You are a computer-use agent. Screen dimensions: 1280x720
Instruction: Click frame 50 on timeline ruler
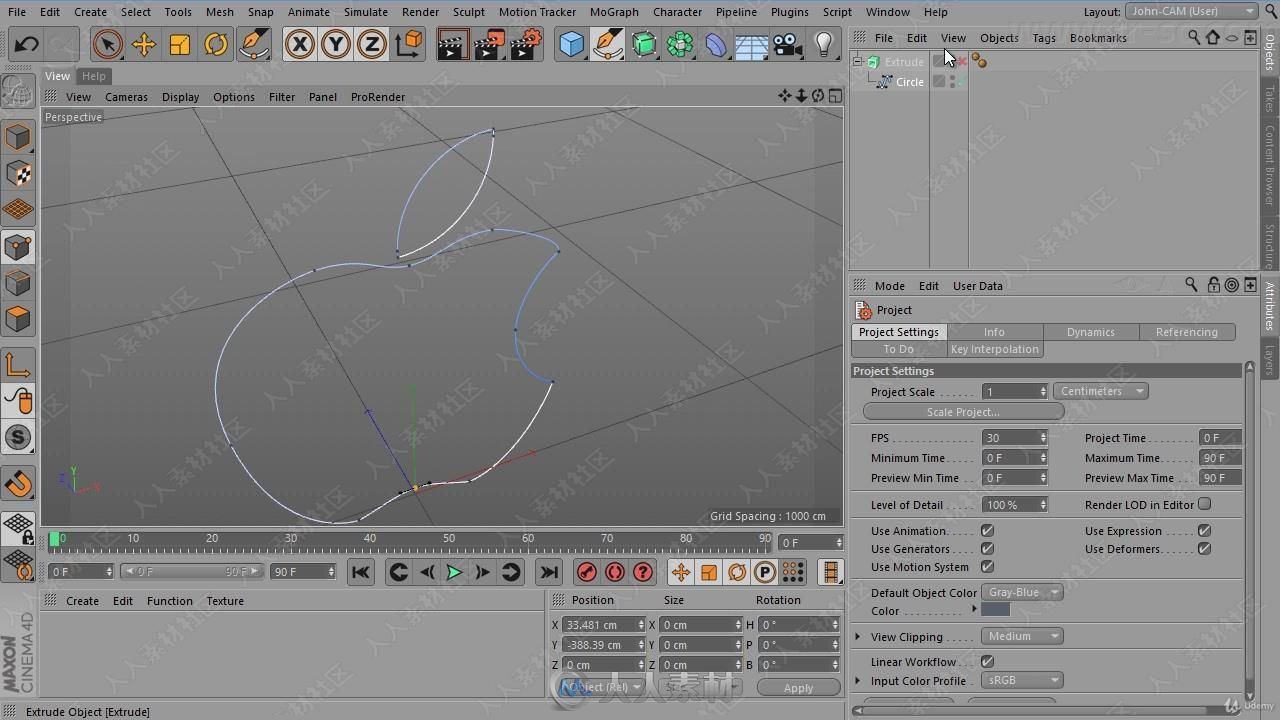[x=449, y=538]
